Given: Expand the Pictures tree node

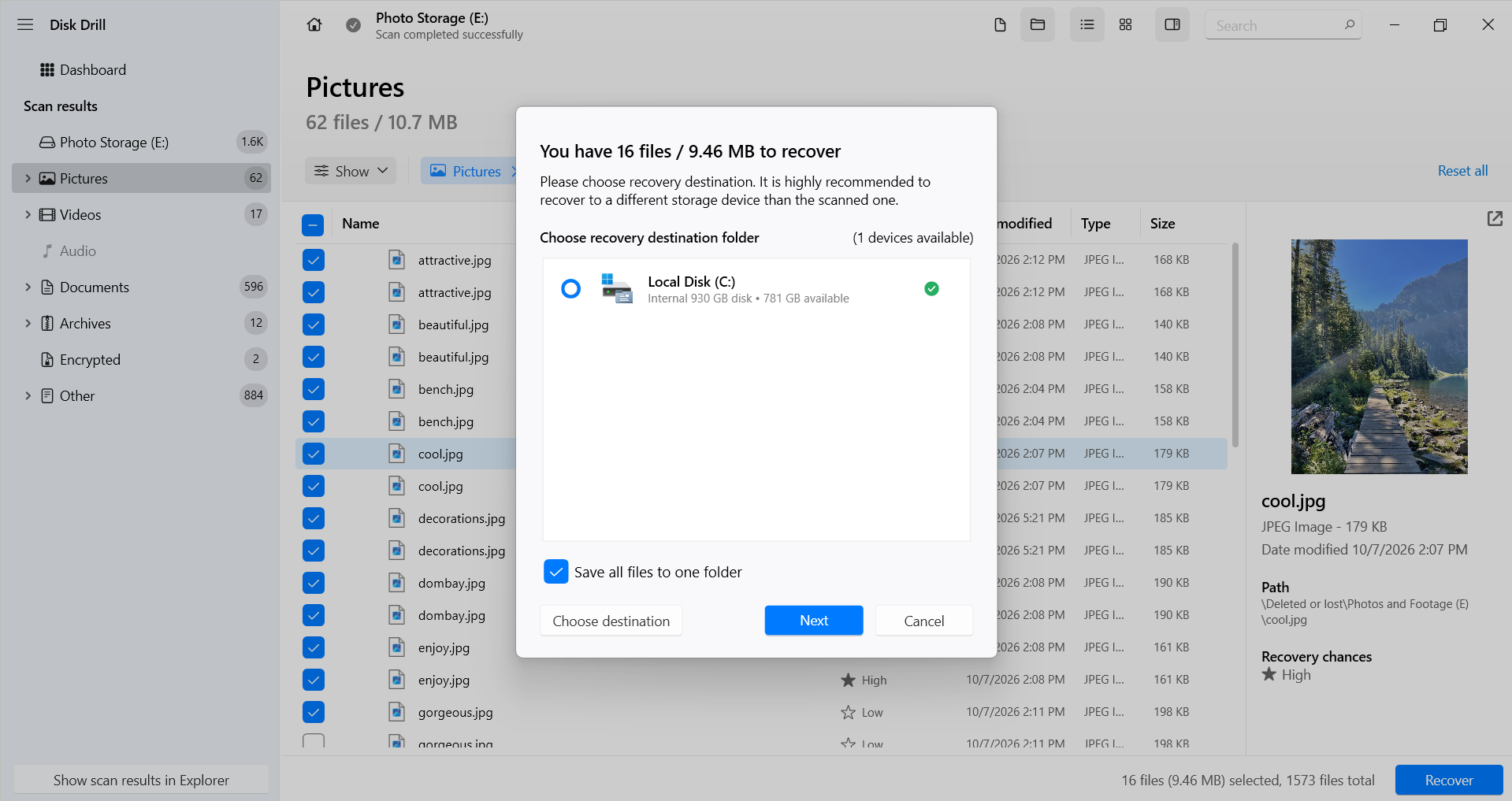Looking at the screenshot, I should (x=28, y=179).
